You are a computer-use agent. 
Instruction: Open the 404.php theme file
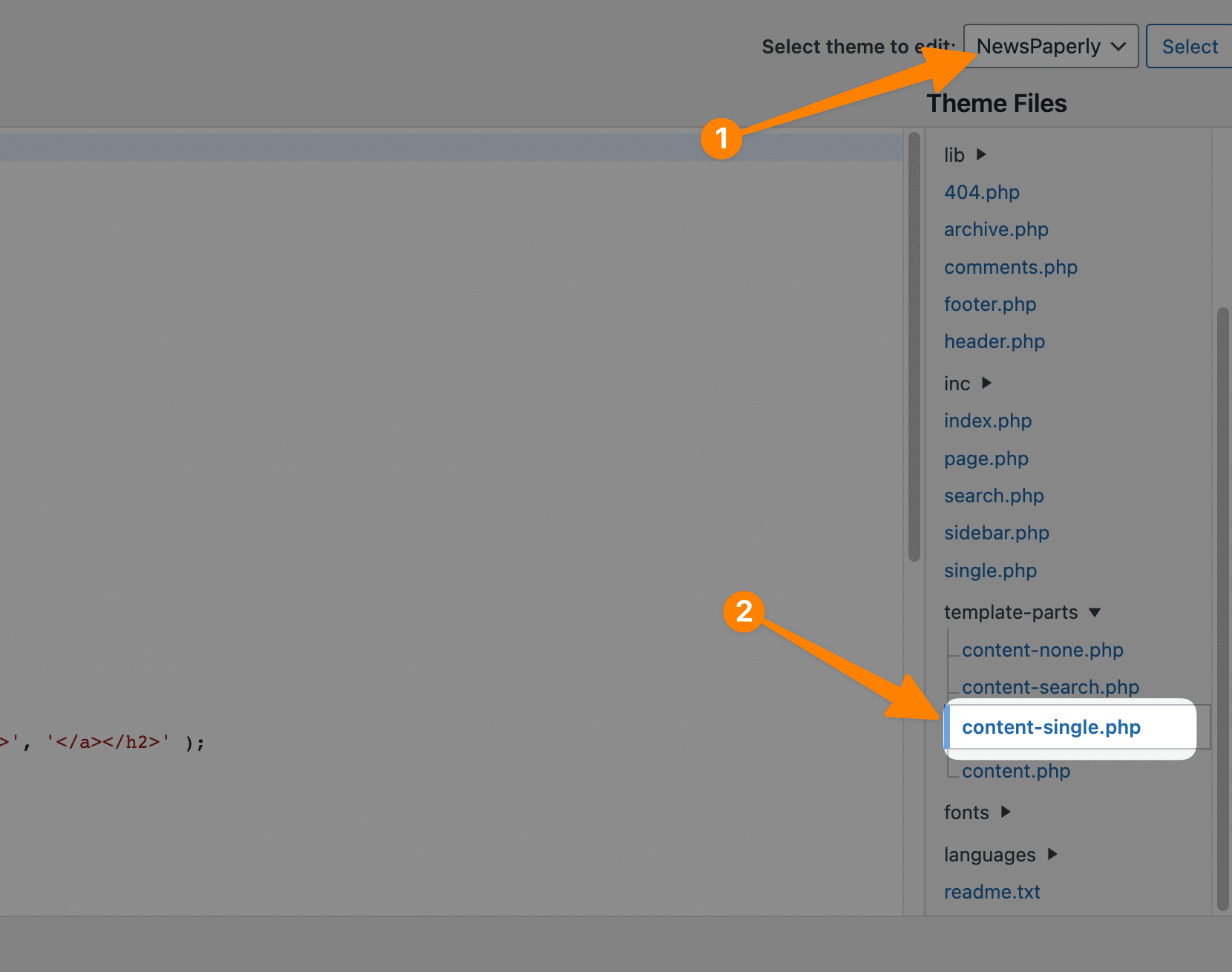981,192
